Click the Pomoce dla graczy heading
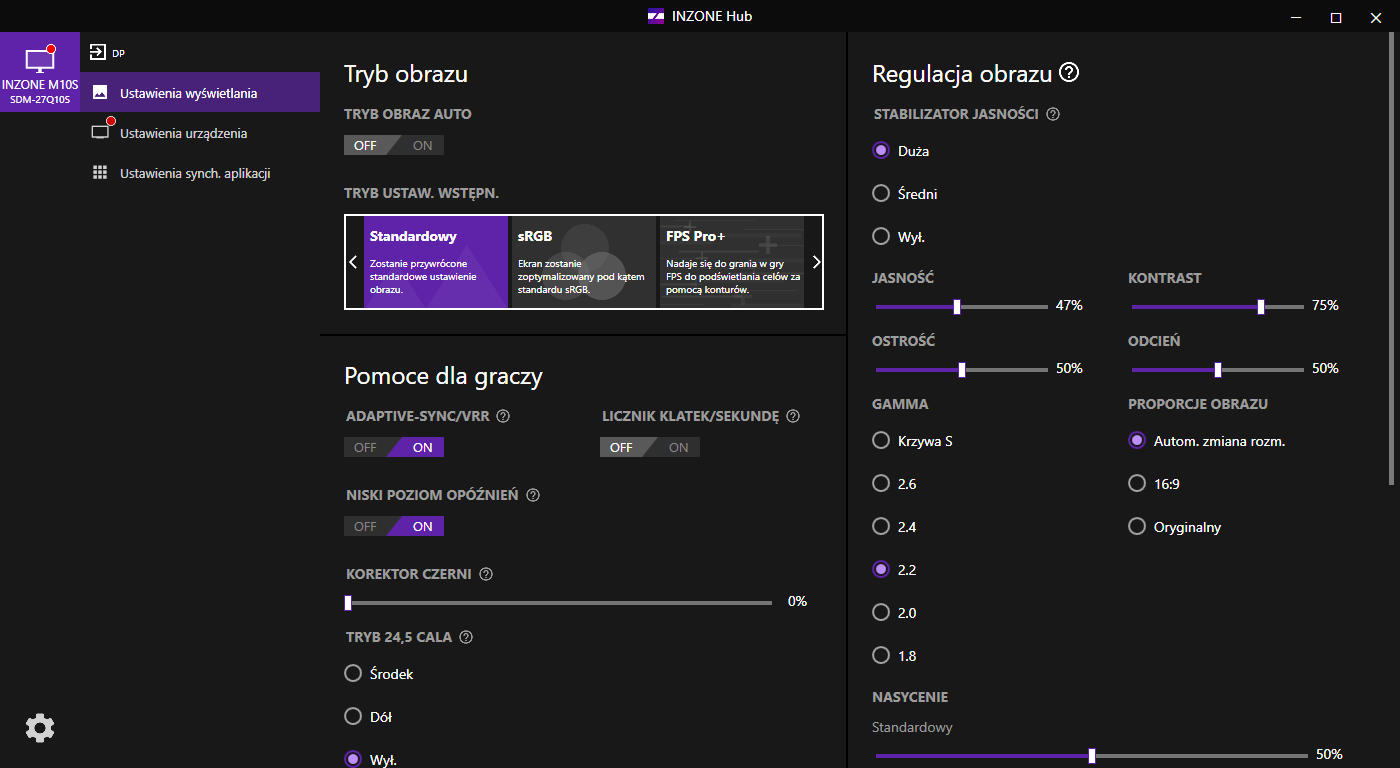Viewport: 1400px width, 768px height. (x=443, y=376)
